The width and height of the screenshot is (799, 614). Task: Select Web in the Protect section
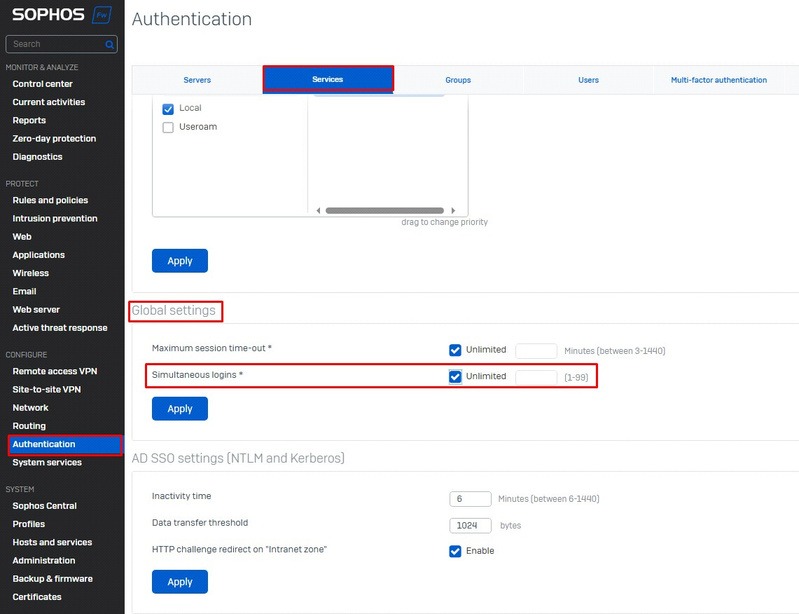pos(22,237)
